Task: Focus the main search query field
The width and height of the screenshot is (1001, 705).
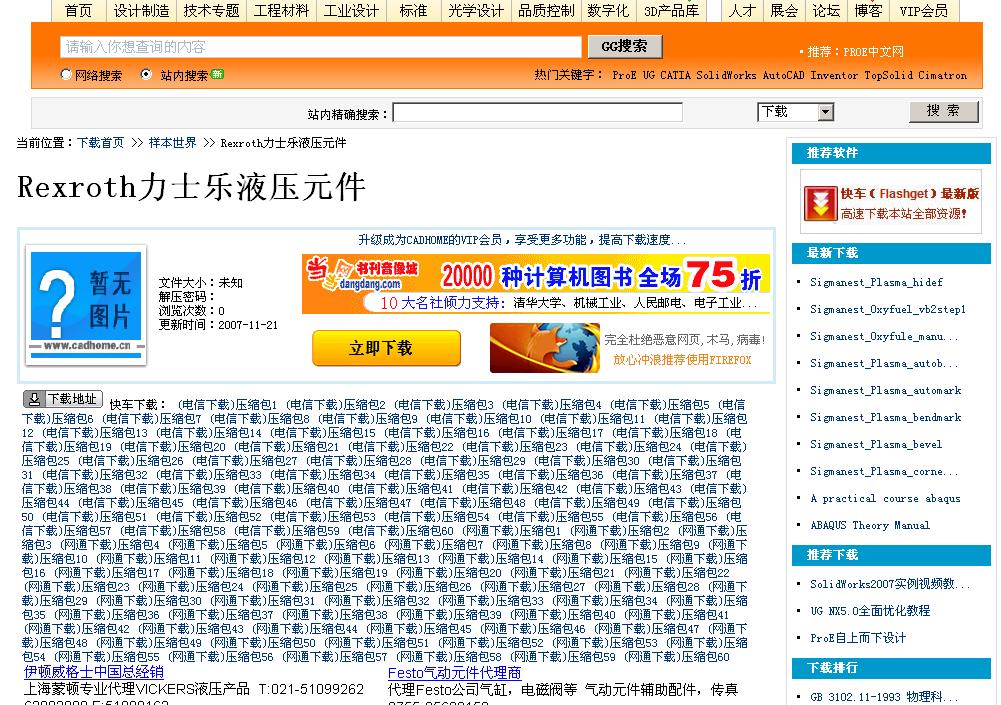Action: (321, 47)
